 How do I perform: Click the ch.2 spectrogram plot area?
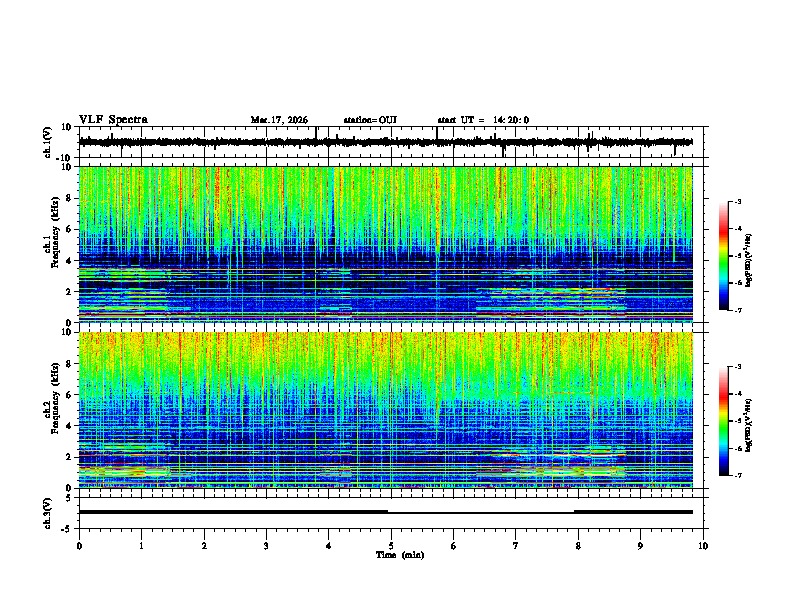tap(386, 410)
